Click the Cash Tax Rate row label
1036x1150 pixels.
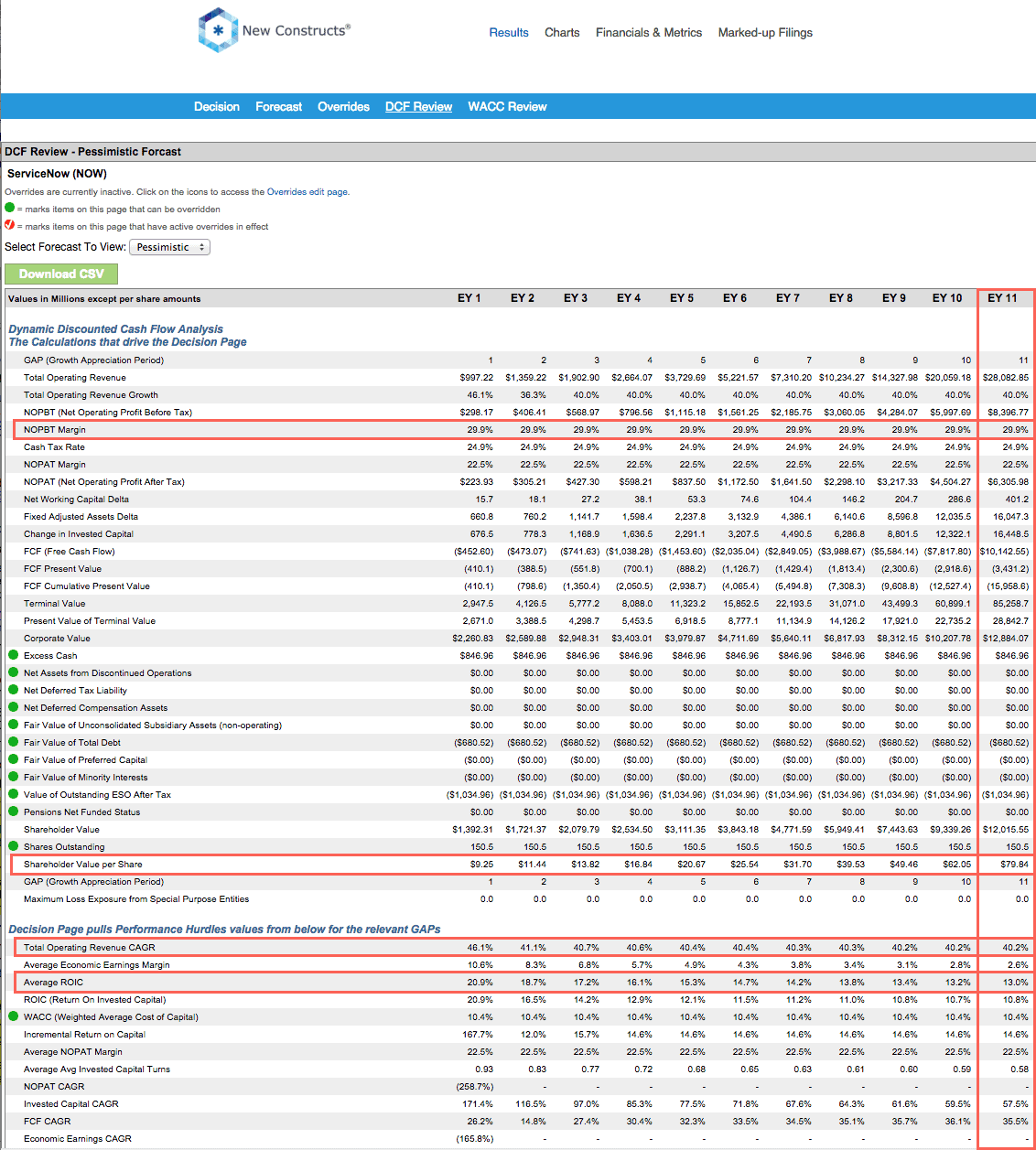54,446
